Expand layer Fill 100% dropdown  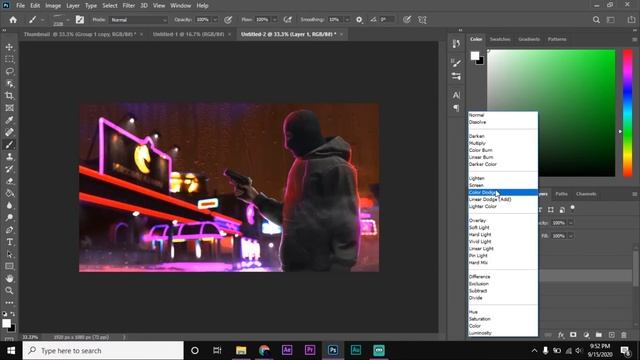[x=571, y=236]
